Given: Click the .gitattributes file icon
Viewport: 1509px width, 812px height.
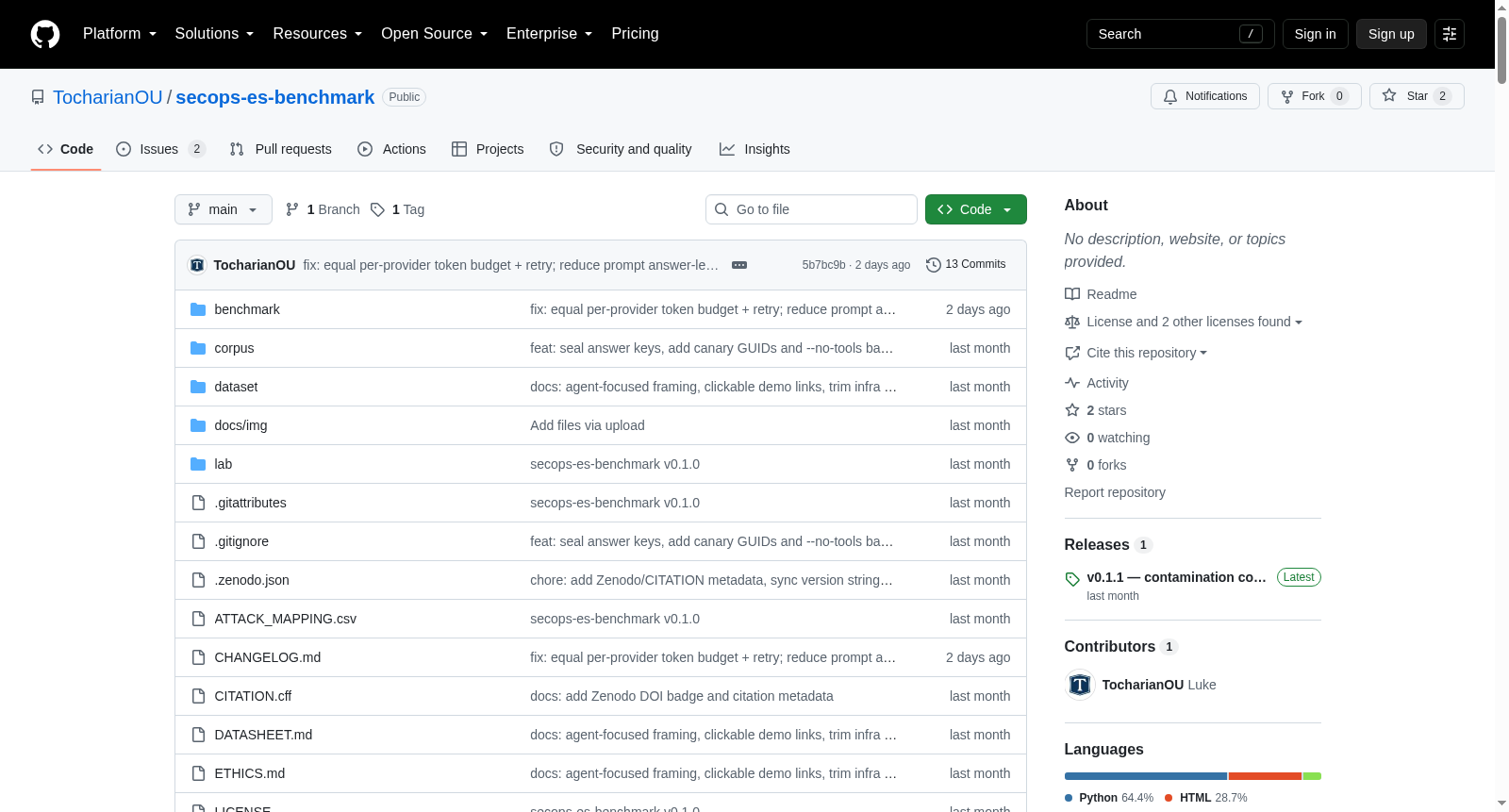Looking at the screenshot, I should tap(198, 503).
